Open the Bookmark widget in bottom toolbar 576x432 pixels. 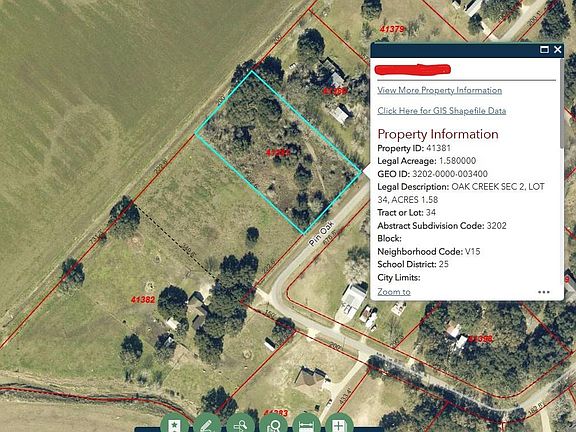point(175,423)
